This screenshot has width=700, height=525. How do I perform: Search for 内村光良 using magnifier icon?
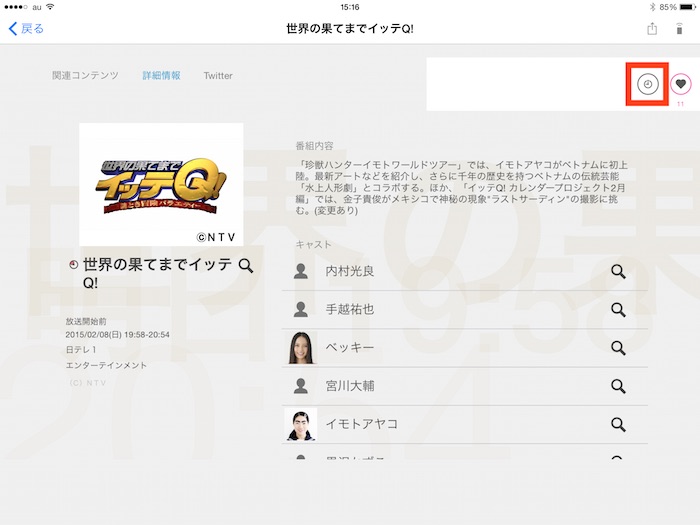coord(618,271)
